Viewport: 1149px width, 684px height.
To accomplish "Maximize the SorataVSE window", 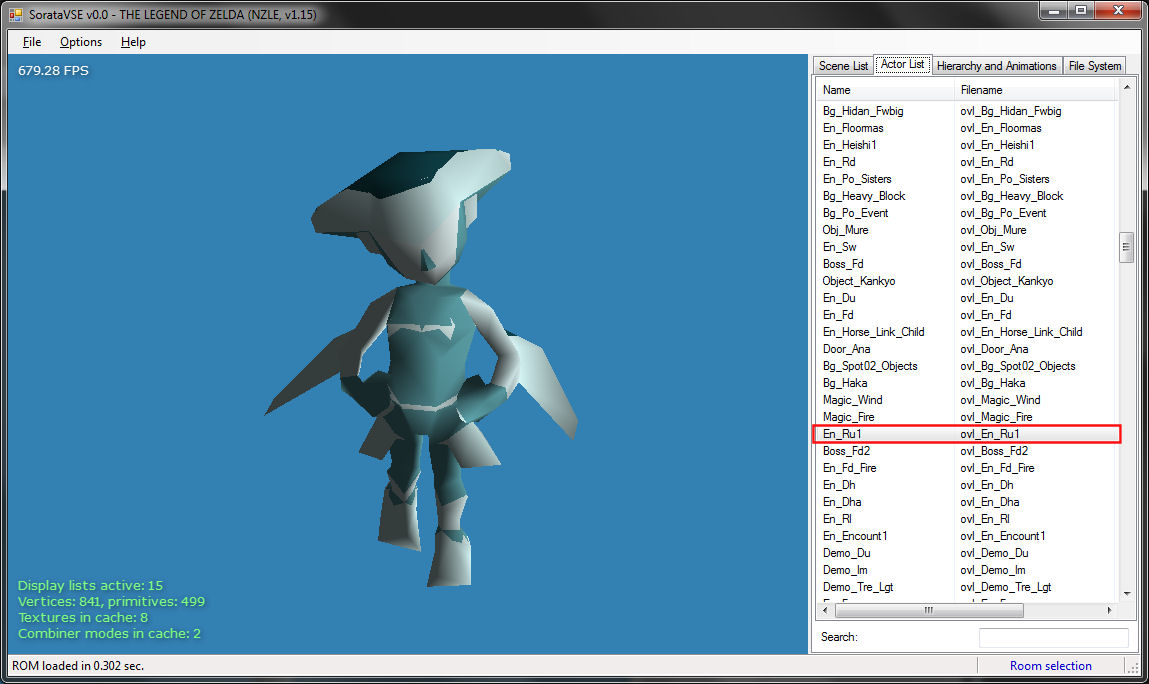I will tap(1082, 10).
